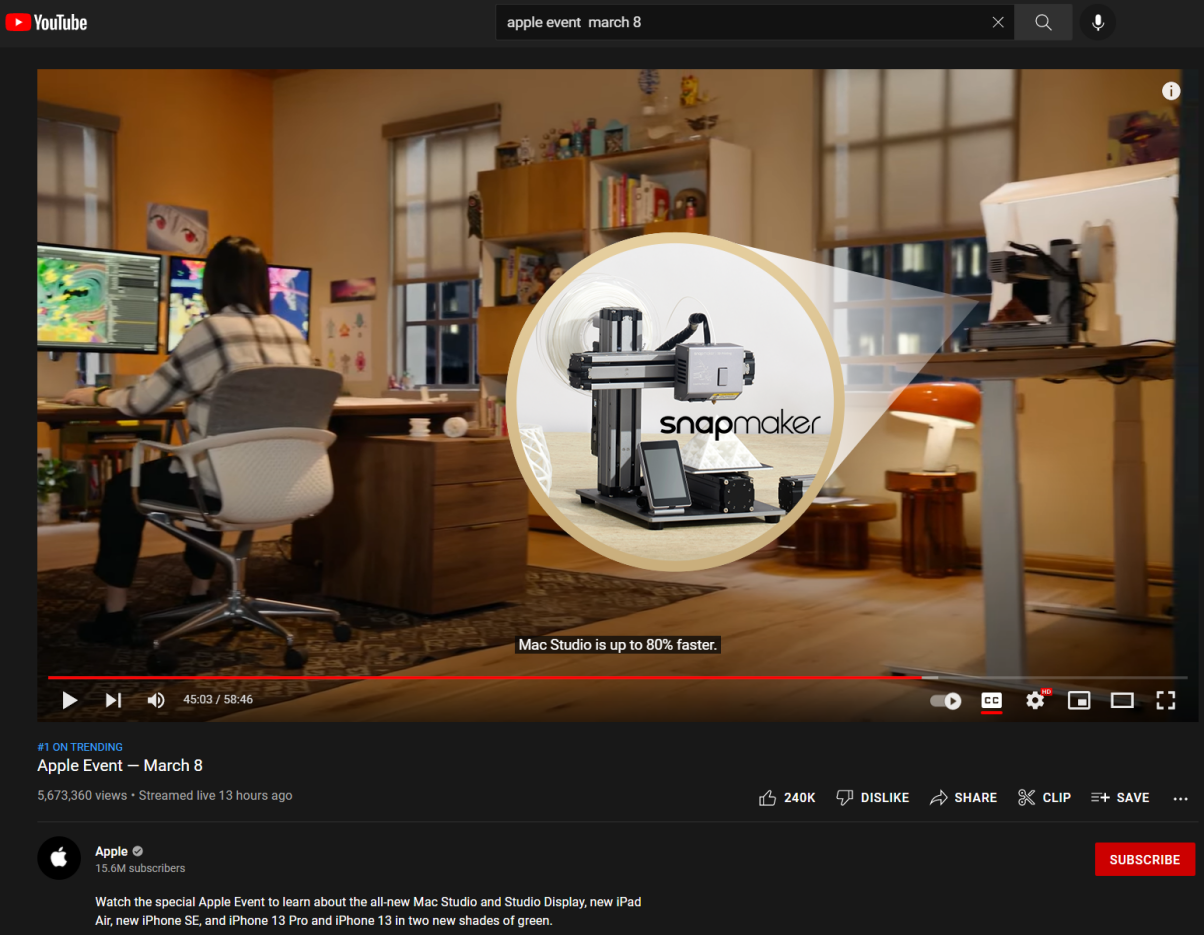
Task: Play the Apple Event video
Action: coord(70,700)
